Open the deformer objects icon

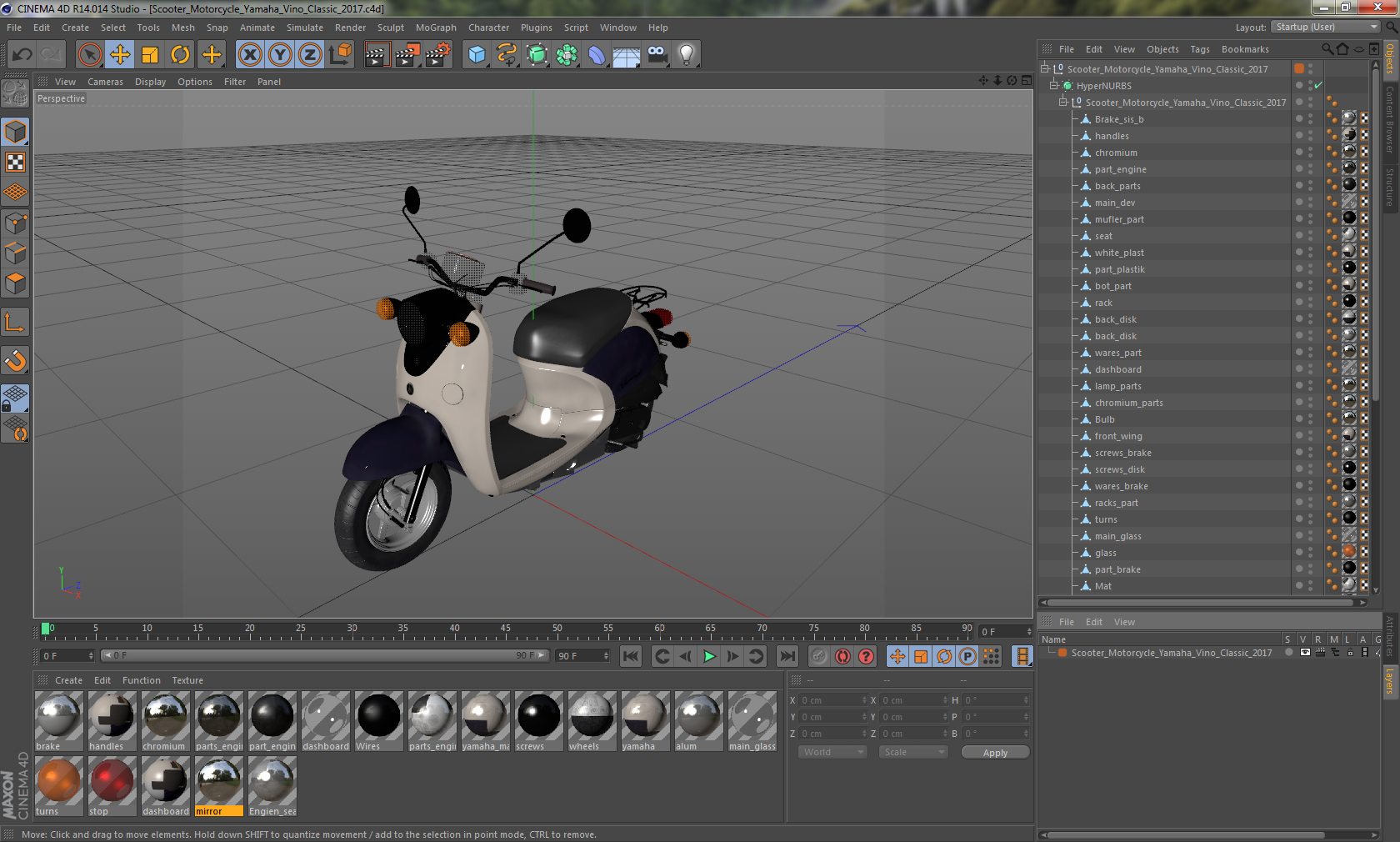click(x=597, y=55)
